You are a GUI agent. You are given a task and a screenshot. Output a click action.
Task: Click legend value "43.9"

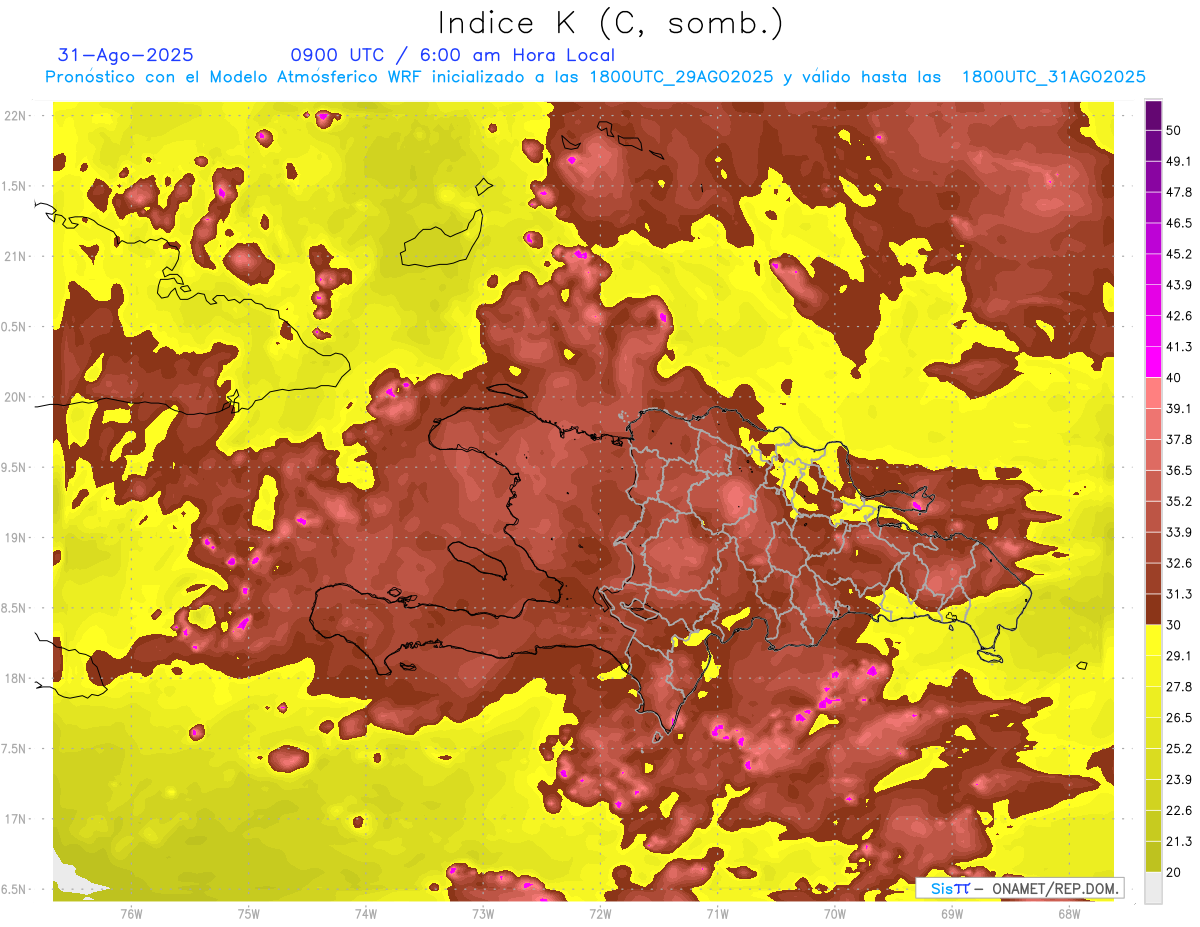(x=1179, y=285)
